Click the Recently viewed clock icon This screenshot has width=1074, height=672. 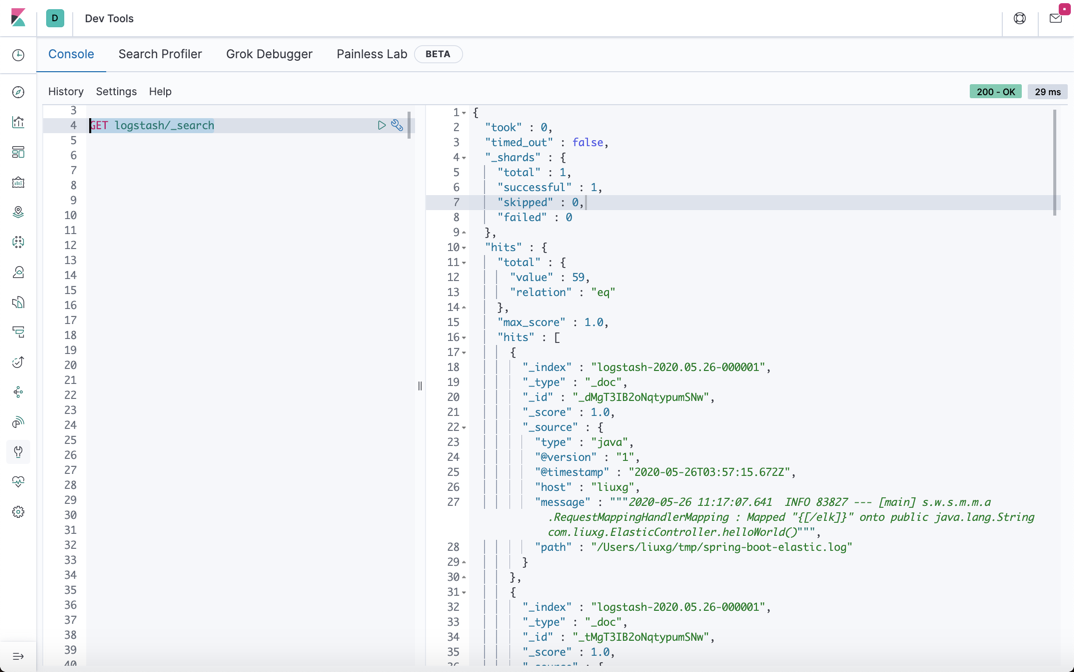[17, 57]
